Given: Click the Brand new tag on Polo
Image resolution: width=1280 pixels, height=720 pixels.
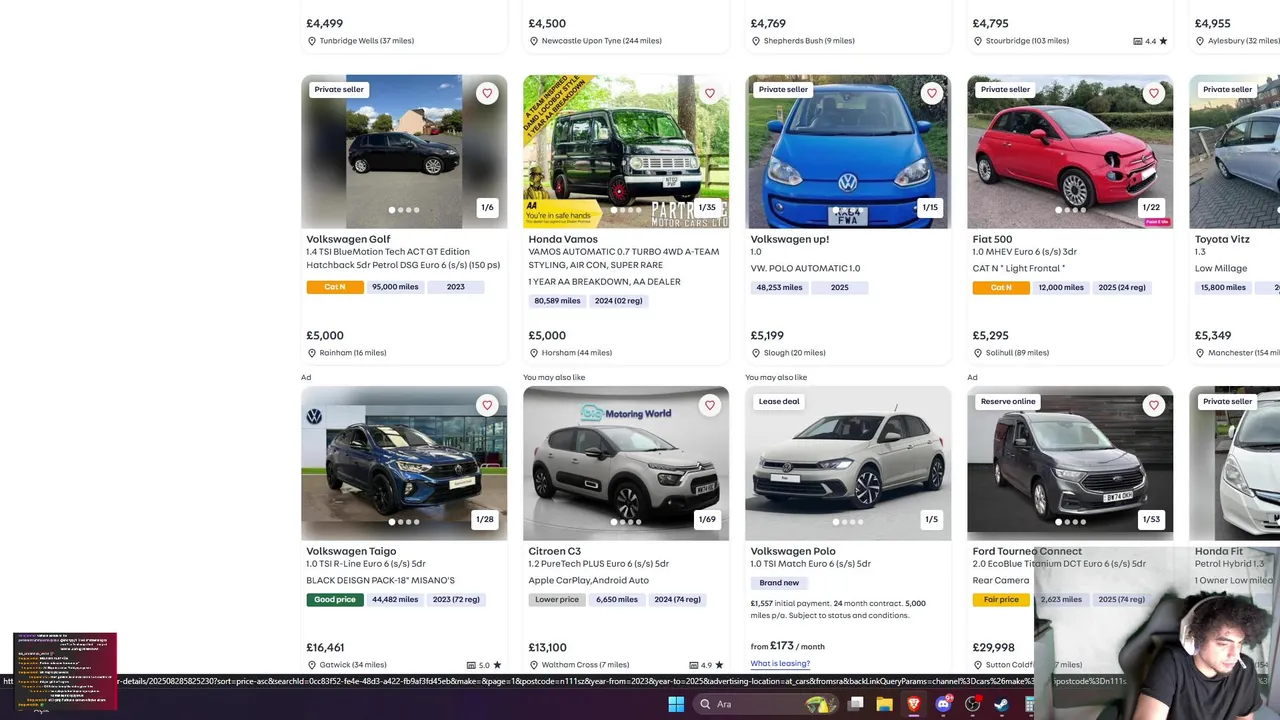Looking at the screenshot, I should [779, 583].
